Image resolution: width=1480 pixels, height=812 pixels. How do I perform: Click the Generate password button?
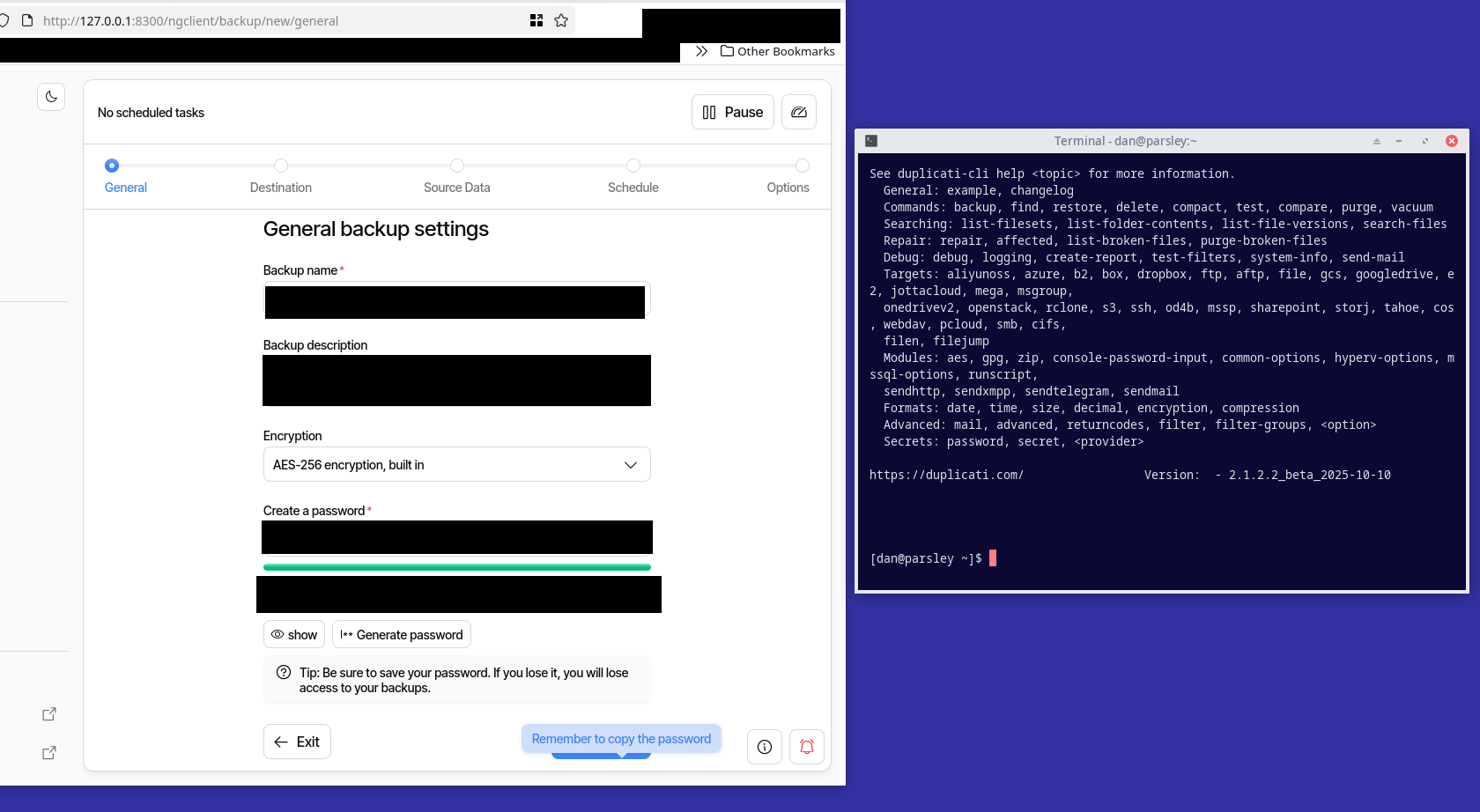click(x=402, y=634)
